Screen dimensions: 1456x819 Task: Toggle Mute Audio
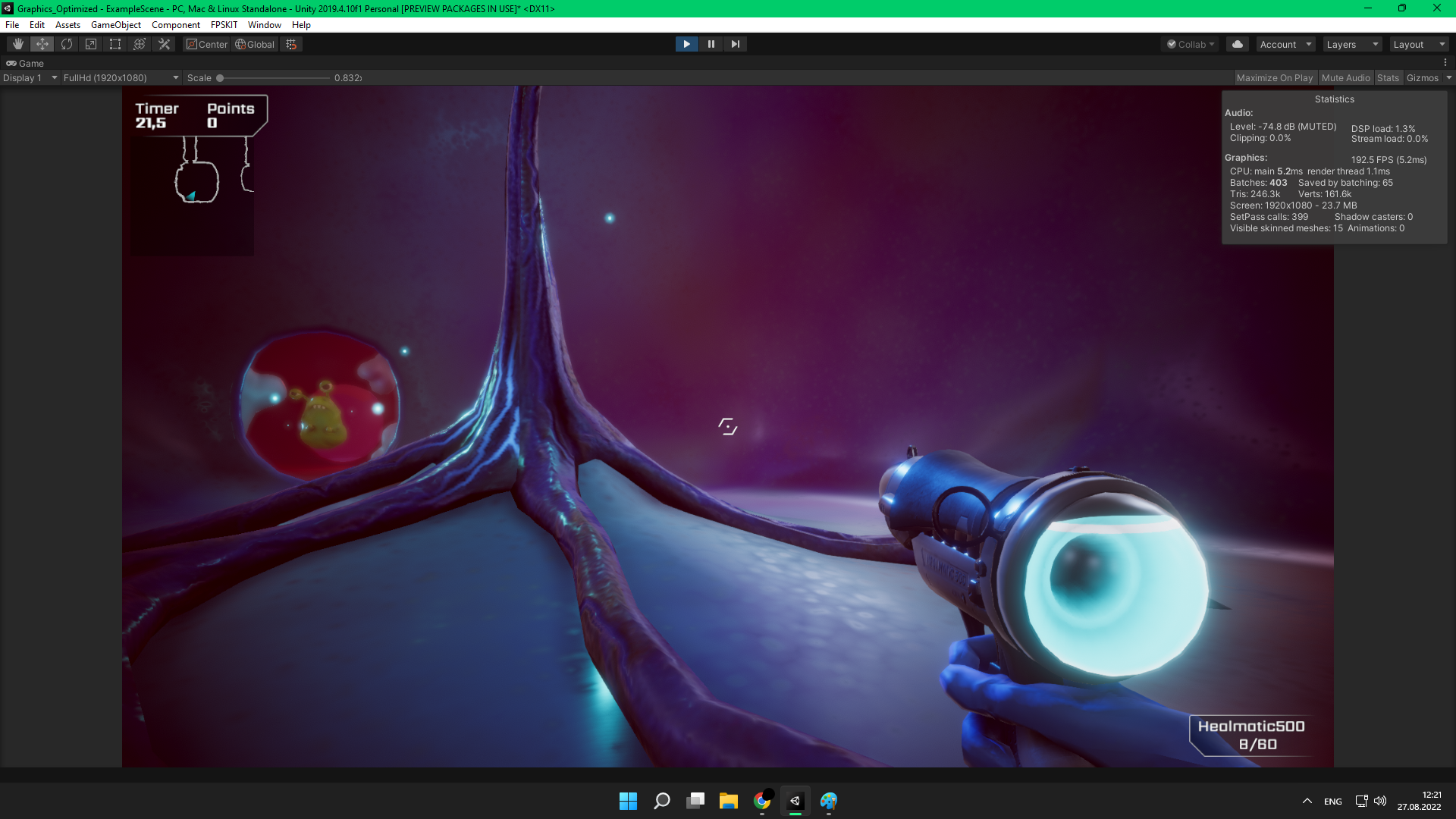coord(1345,77)
